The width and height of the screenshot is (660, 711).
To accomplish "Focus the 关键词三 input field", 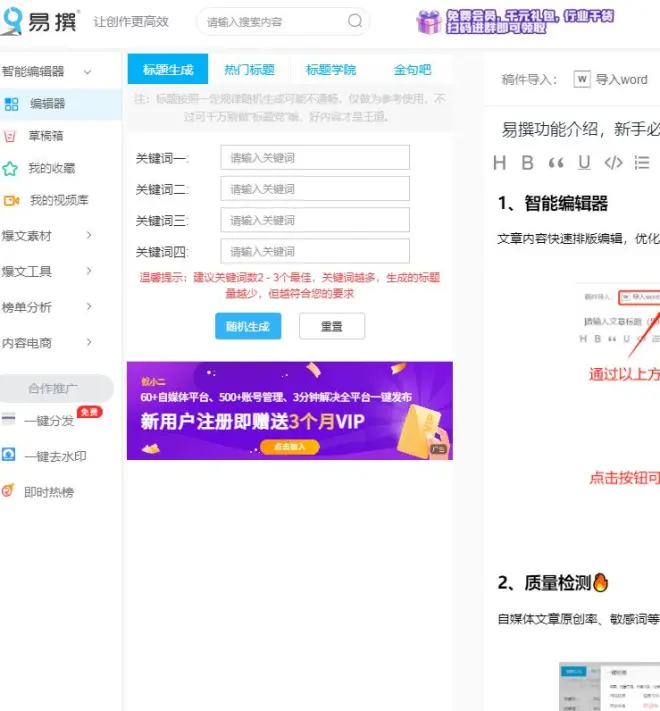I will (315, 220).
